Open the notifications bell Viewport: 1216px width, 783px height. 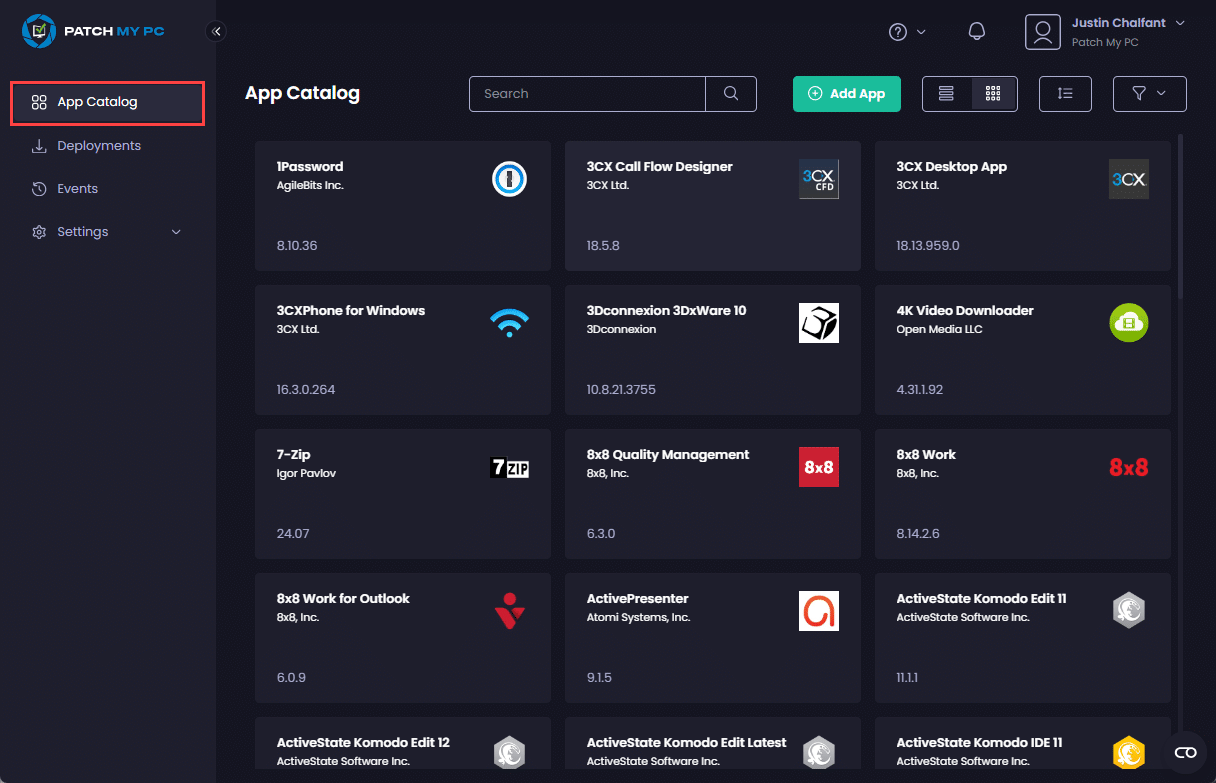[977, 32]
